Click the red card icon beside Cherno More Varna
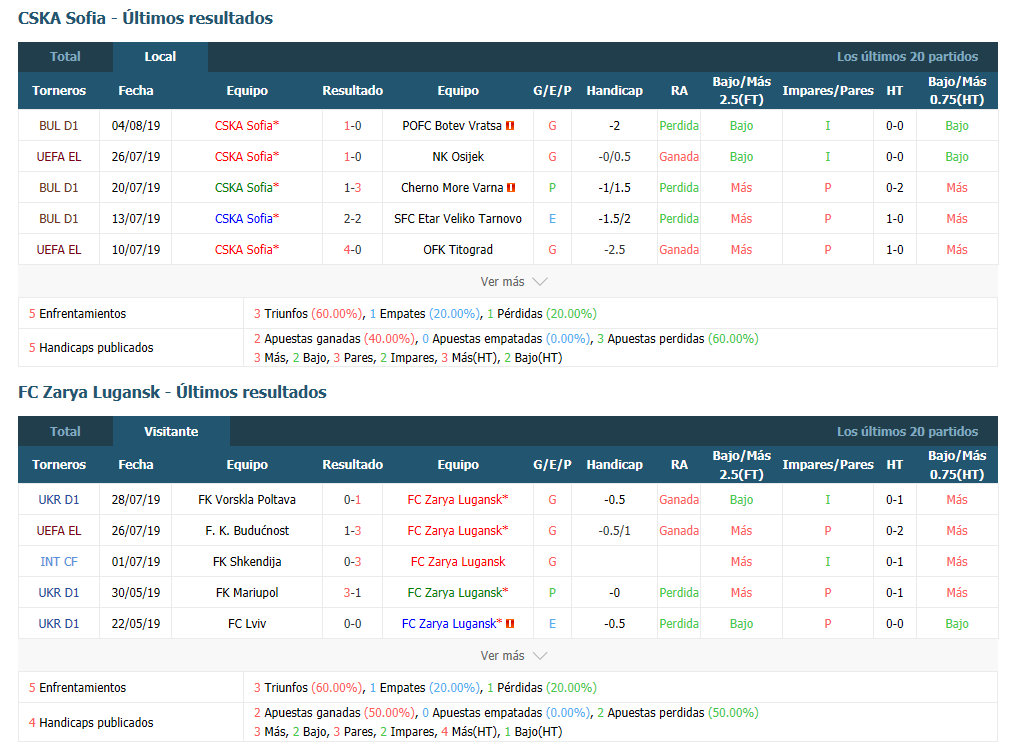 (x=511, y=188)
